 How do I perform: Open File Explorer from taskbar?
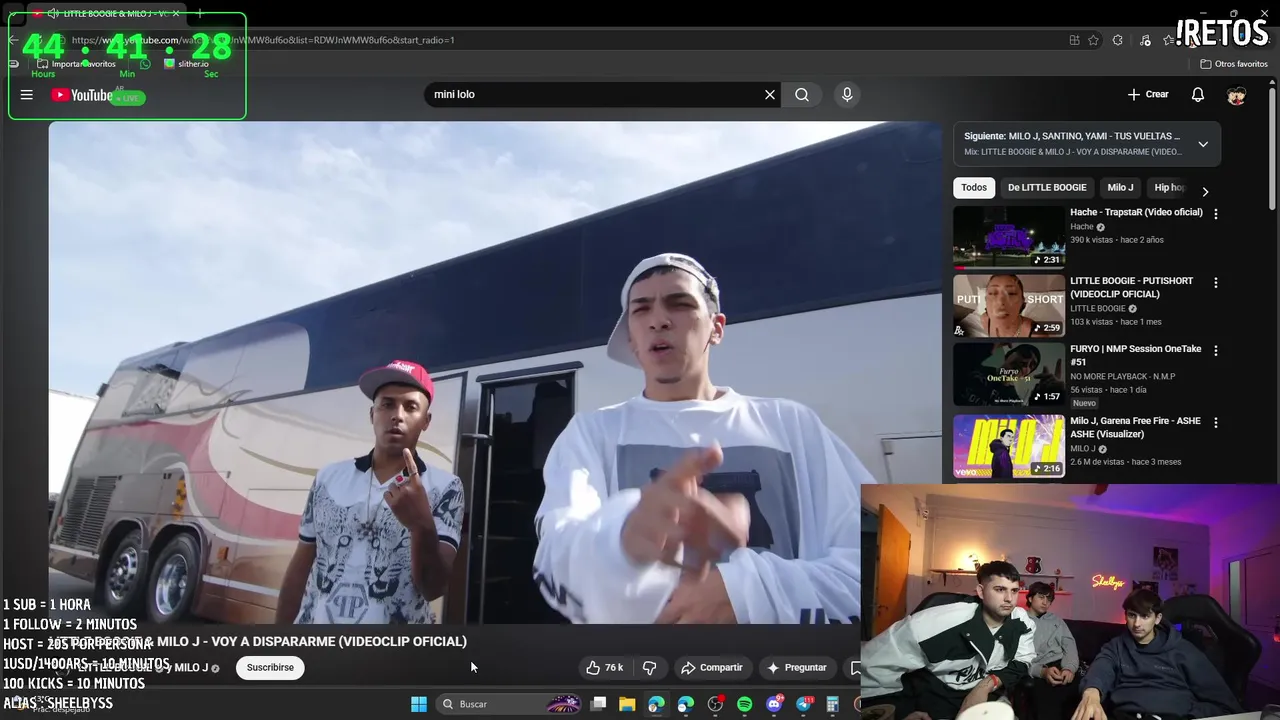pyautogui.click(x=627, y=704)
